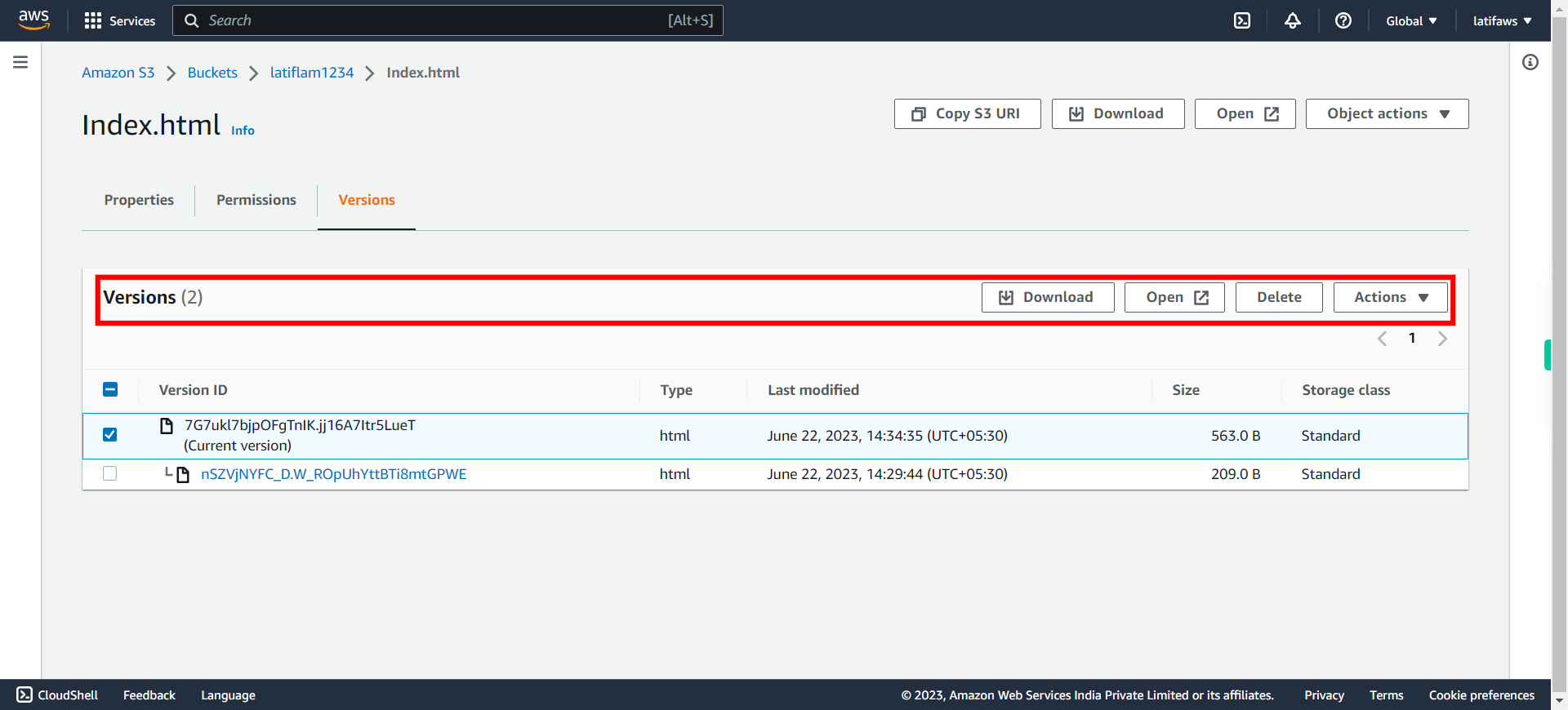Click the Feedback footer link

point(149,694)
